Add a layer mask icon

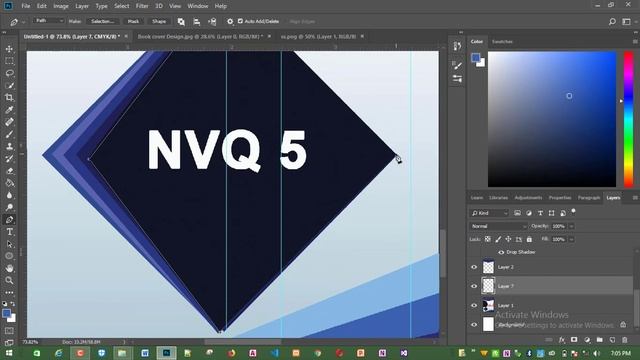pos(574,340)
